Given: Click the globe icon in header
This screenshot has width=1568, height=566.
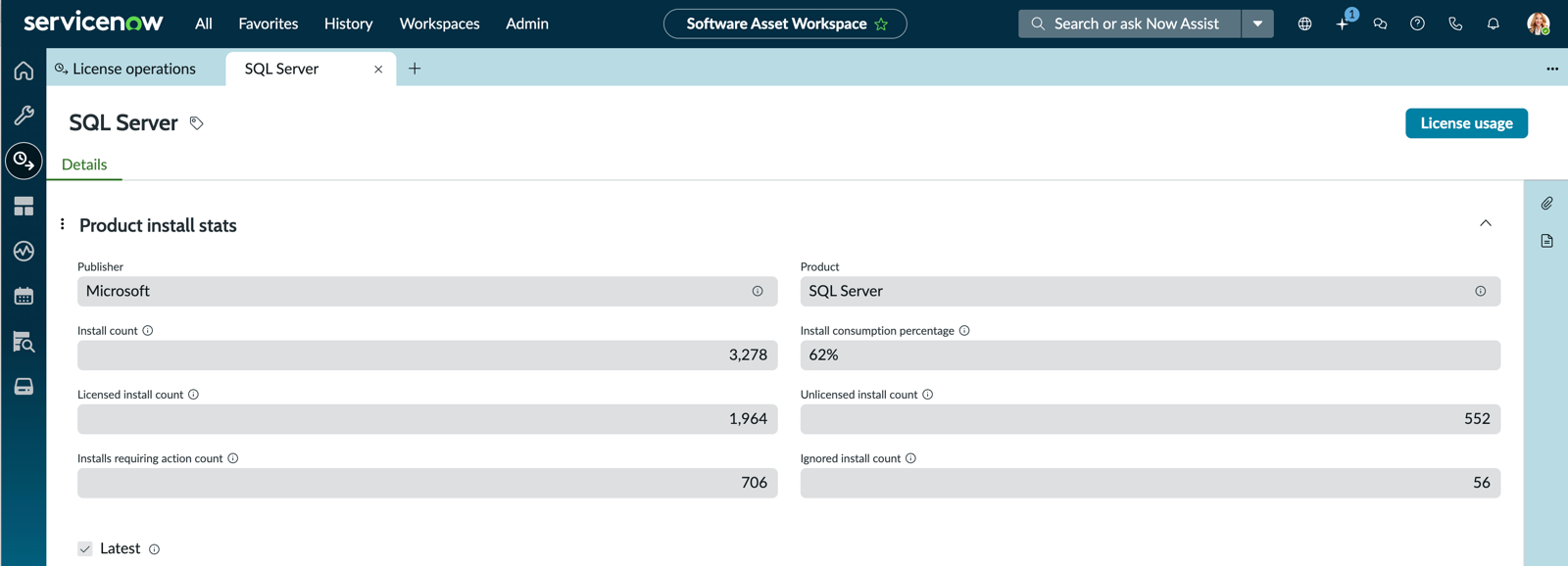Looking at the screenshot, I should click(x=1304, y=24).
